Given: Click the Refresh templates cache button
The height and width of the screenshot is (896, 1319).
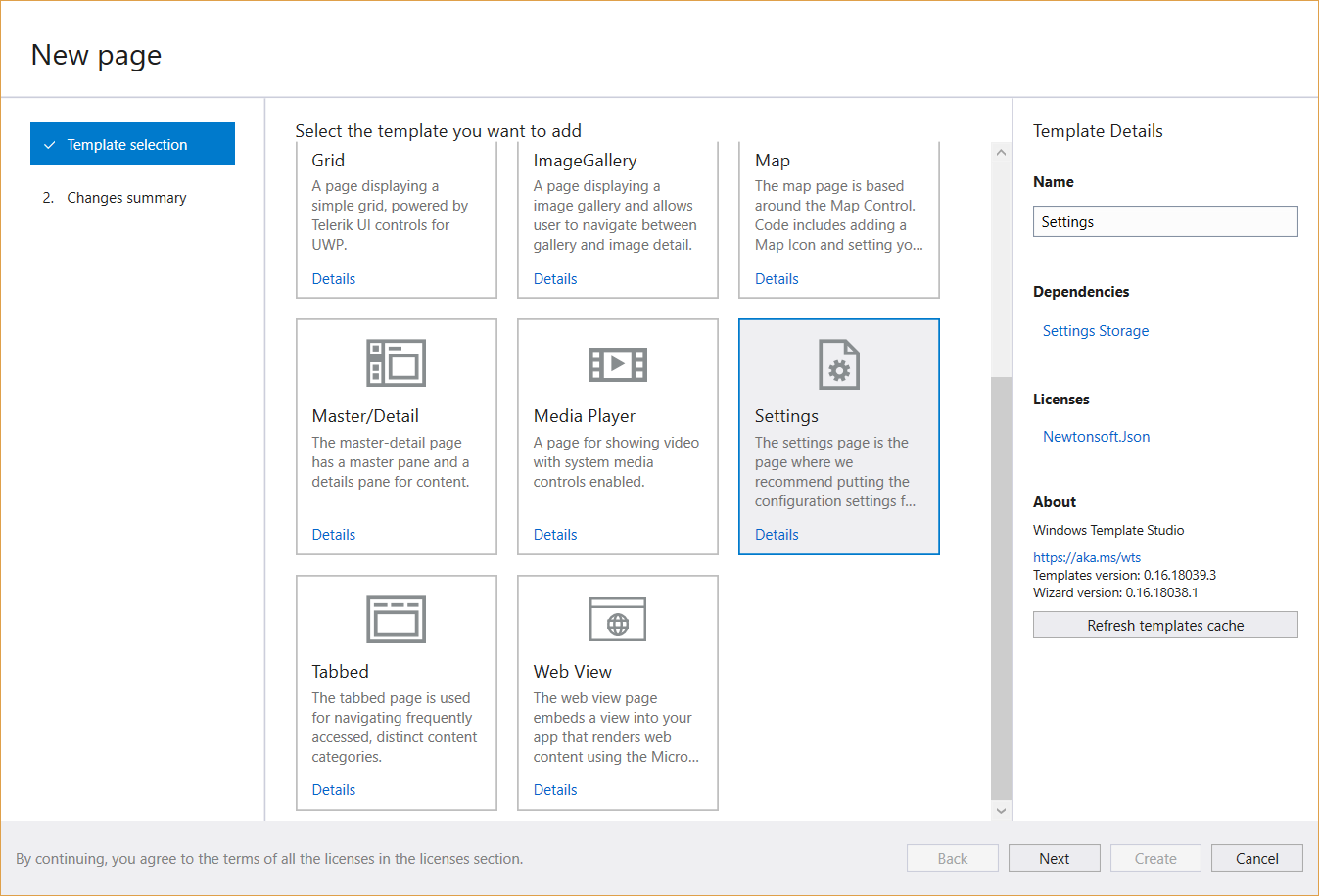Looking at the screenshot, I should 1164,625.
